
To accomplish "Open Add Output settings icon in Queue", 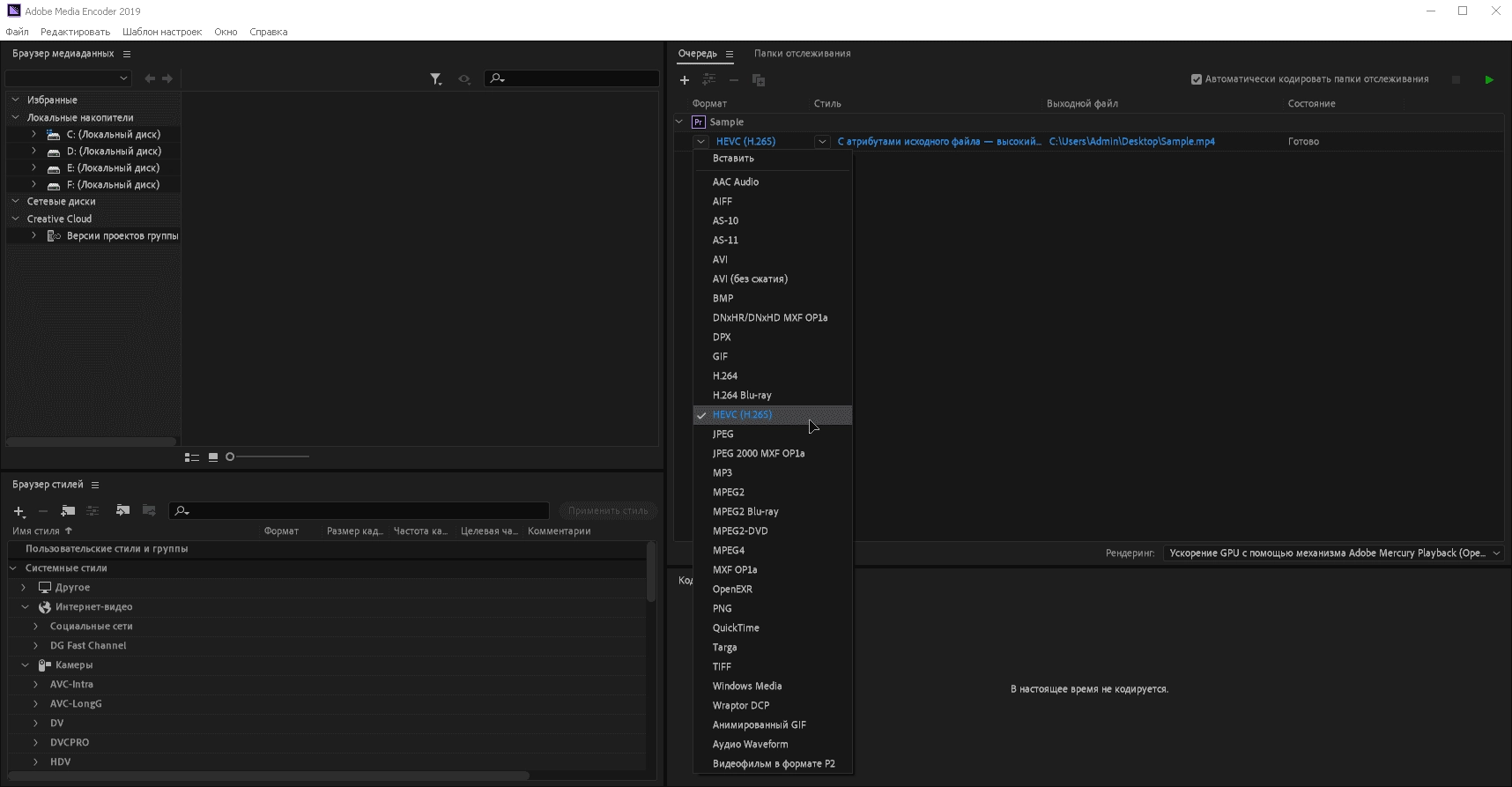I will pos(708,80).
